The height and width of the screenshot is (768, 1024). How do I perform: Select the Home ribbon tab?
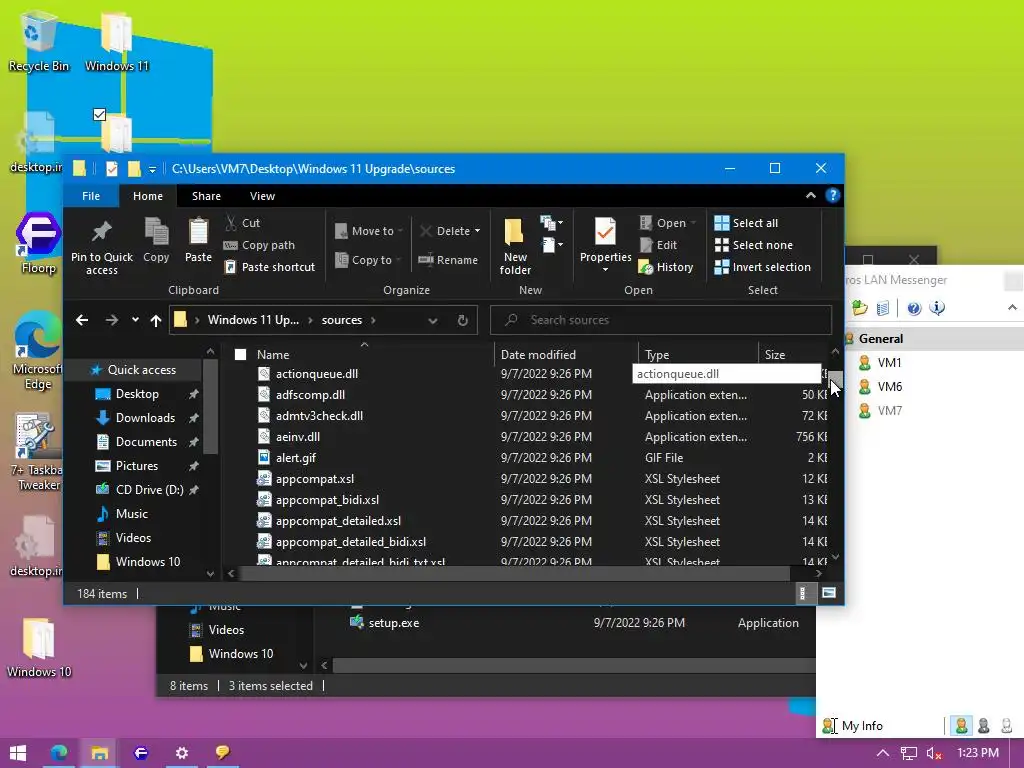point(148,196)
